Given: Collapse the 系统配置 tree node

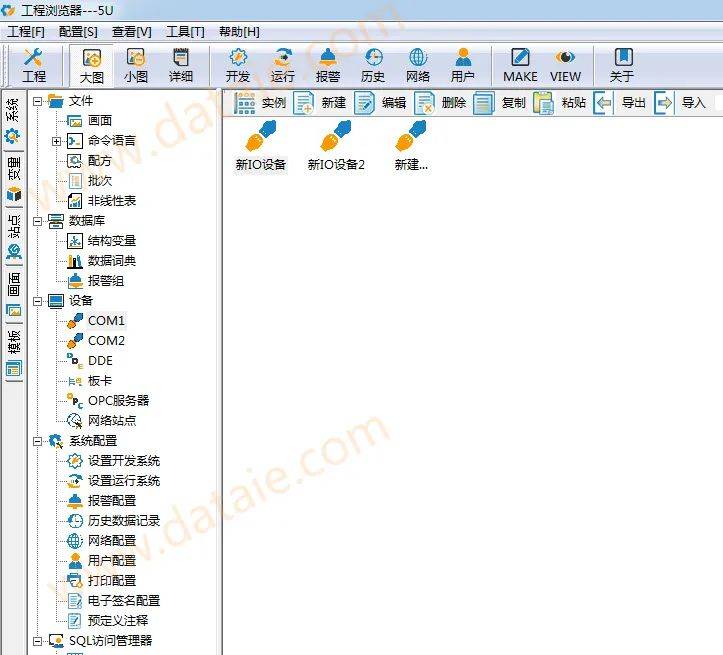Looking at the screenshot, I should (37, 441).
